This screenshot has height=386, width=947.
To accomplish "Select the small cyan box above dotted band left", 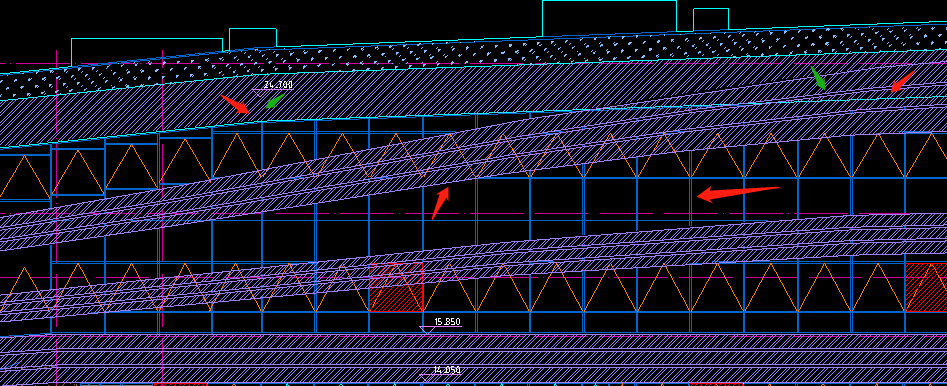I will (x=252, y=39).
